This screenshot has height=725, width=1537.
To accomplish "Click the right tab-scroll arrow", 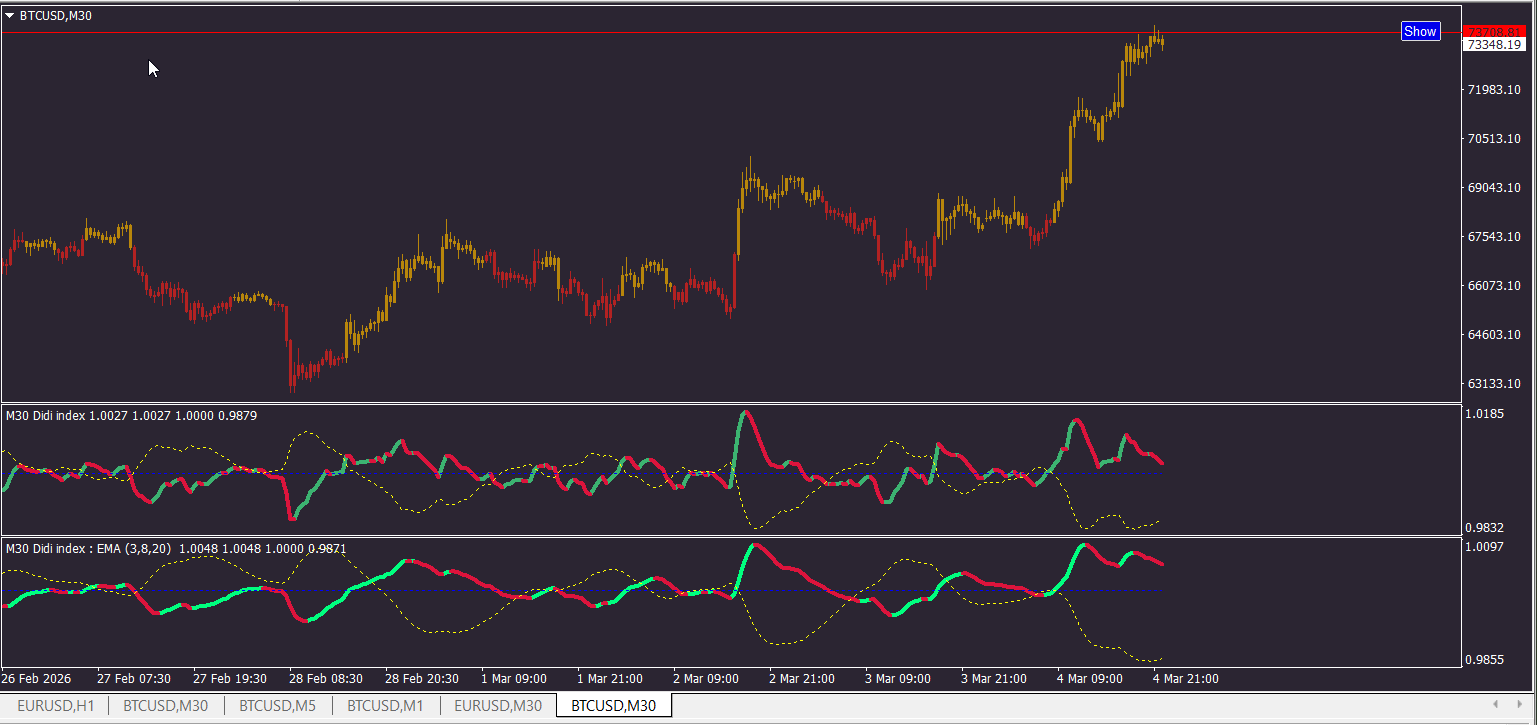I will click(1520, 705).
